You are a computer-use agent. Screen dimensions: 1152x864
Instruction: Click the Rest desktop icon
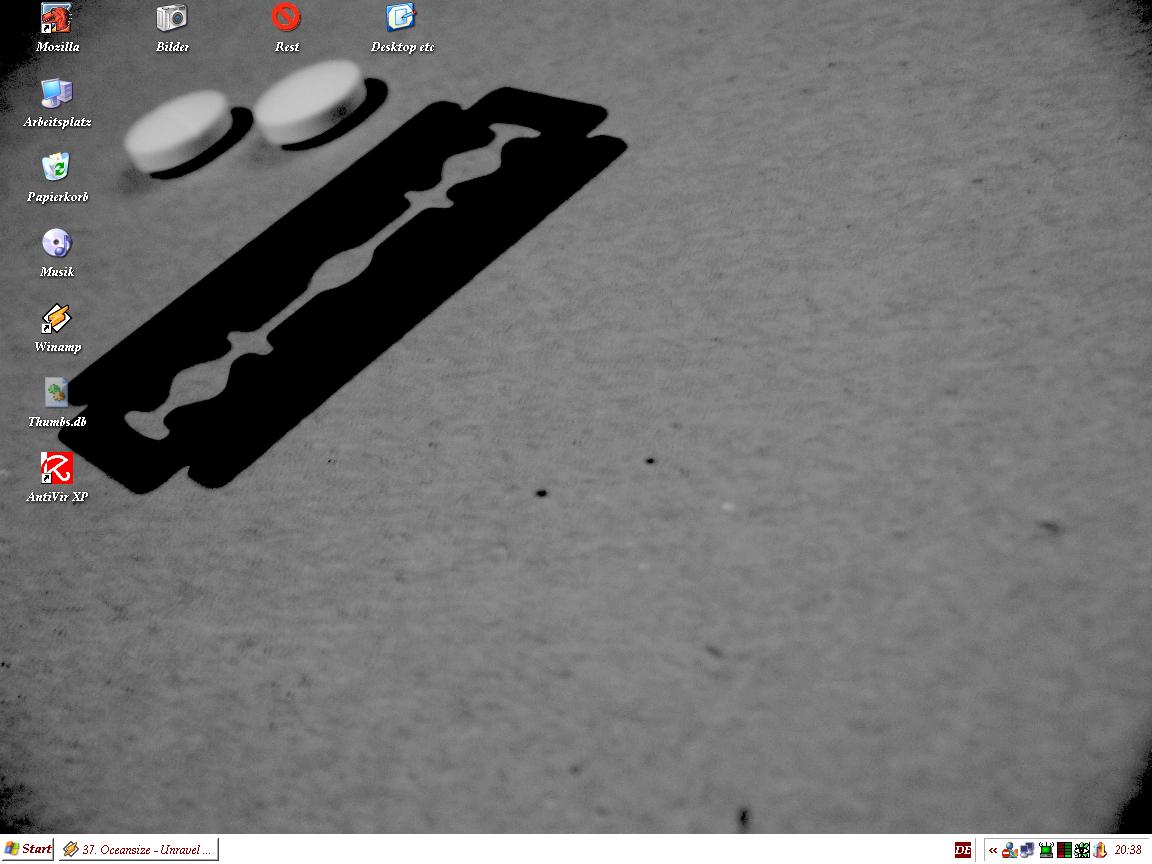pyautogui.click(x=287, y=18)
